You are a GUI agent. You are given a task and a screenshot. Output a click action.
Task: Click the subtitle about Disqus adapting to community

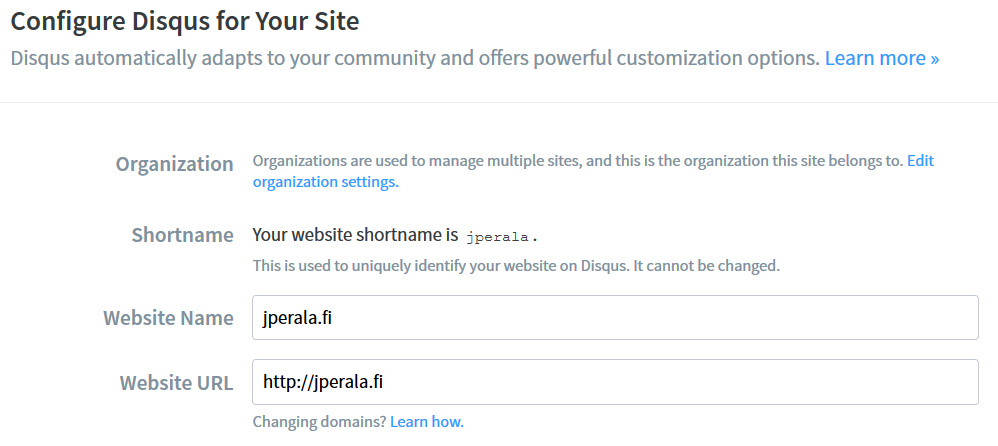(415, 59)
